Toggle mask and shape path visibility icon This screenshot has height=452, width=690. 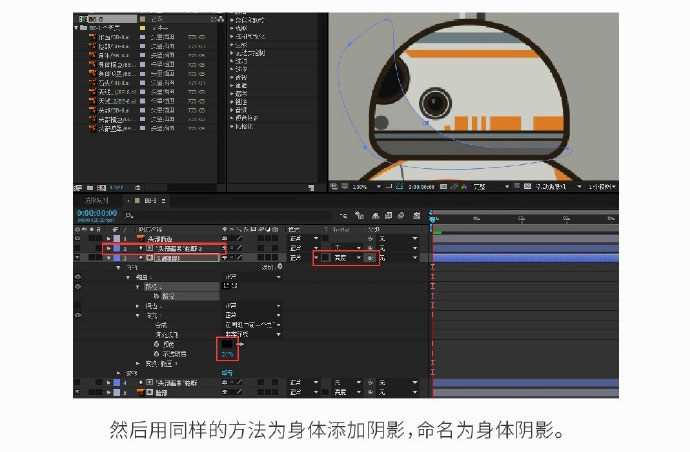click(399, 187)
